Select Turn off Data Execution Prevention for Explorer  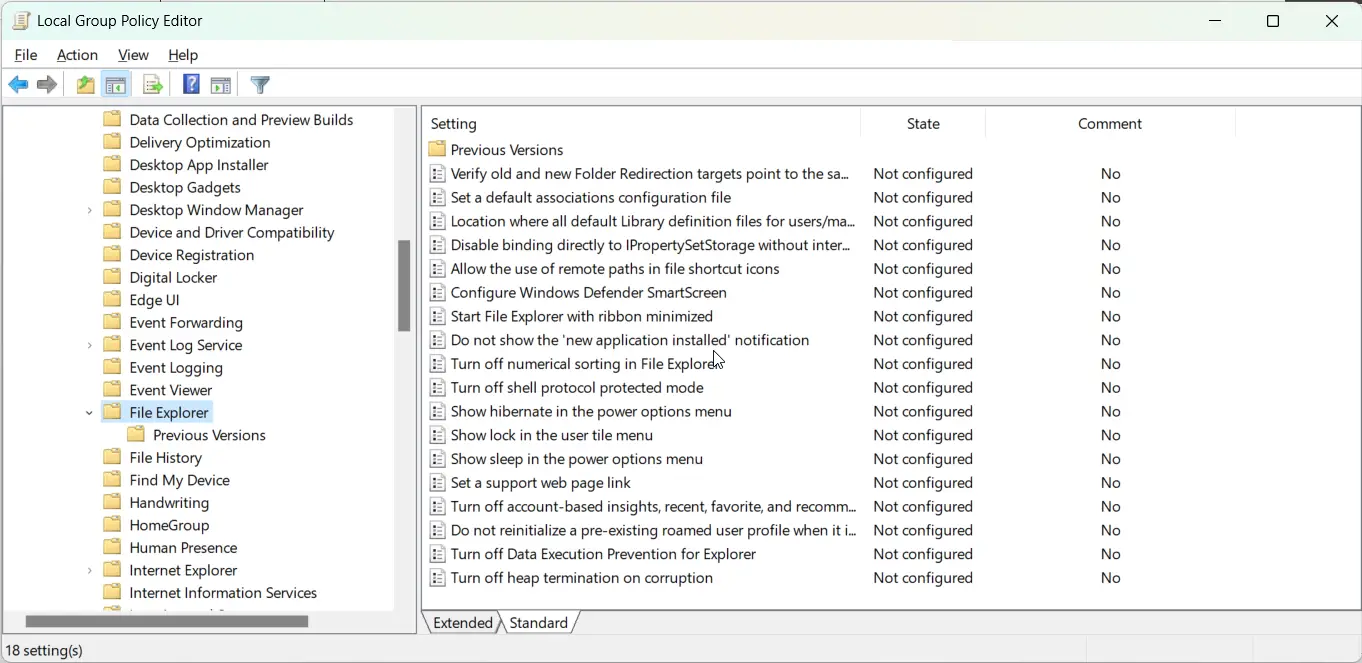click(603, 554)
